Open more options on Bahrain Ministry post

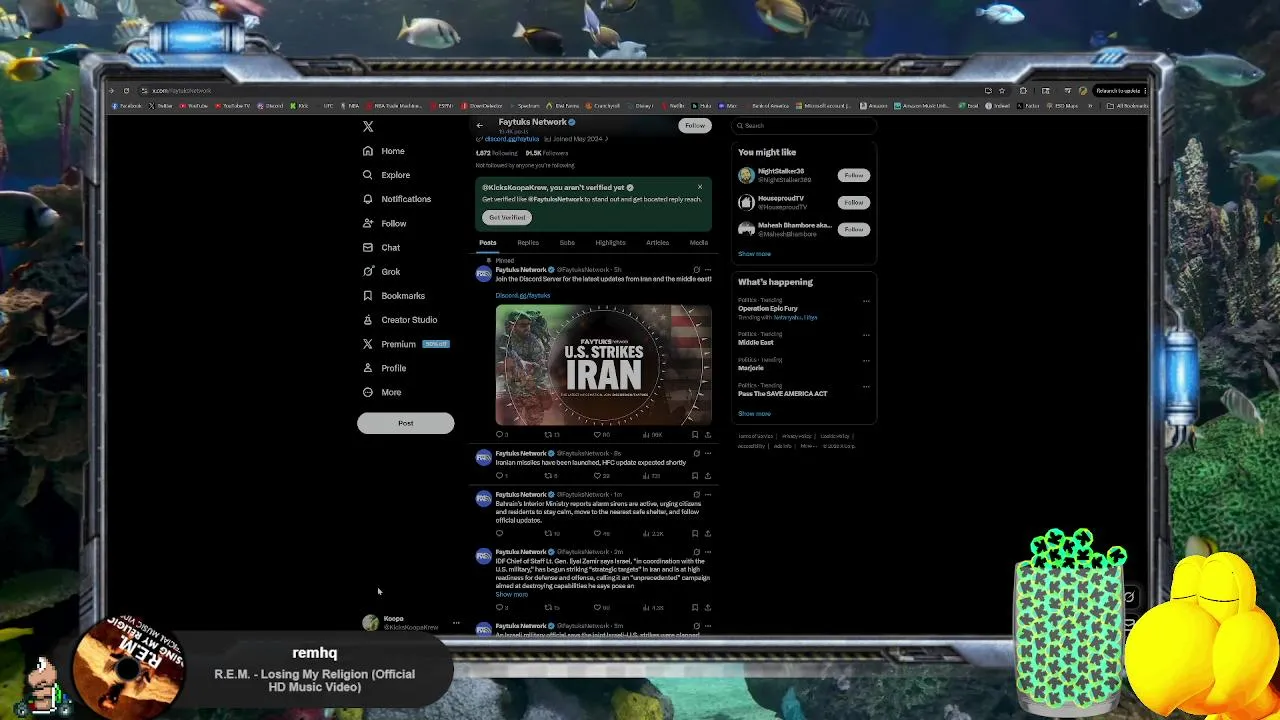coord(708,494)
